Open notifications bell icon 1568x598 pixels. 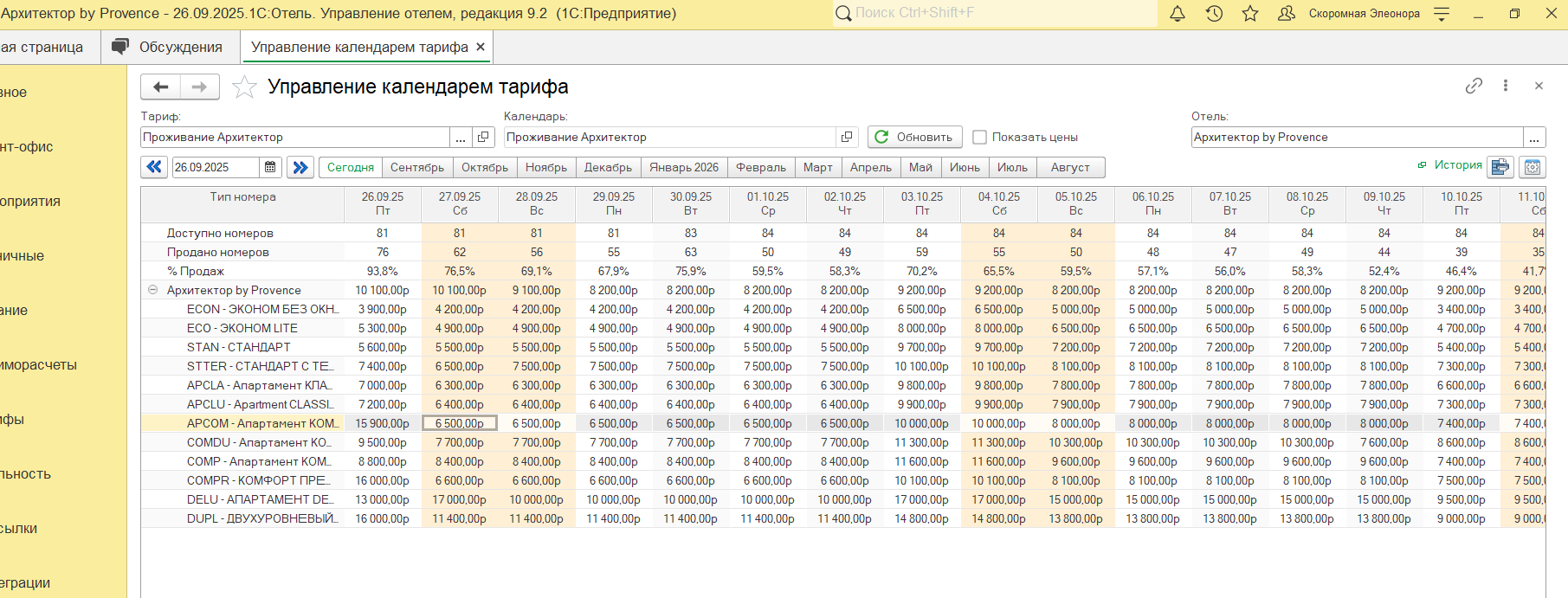coord(1178,14)
